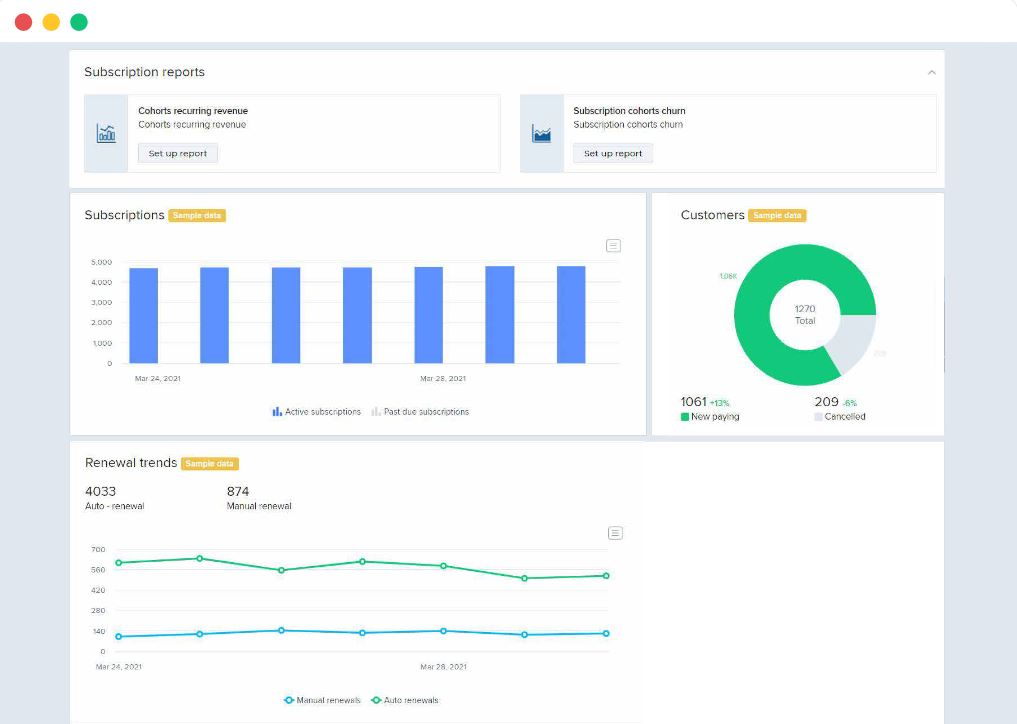This screenshot has width=1017, height=724.
Task: Click the Sample data badge beside Customers
Action: click(x=777, y=215)
